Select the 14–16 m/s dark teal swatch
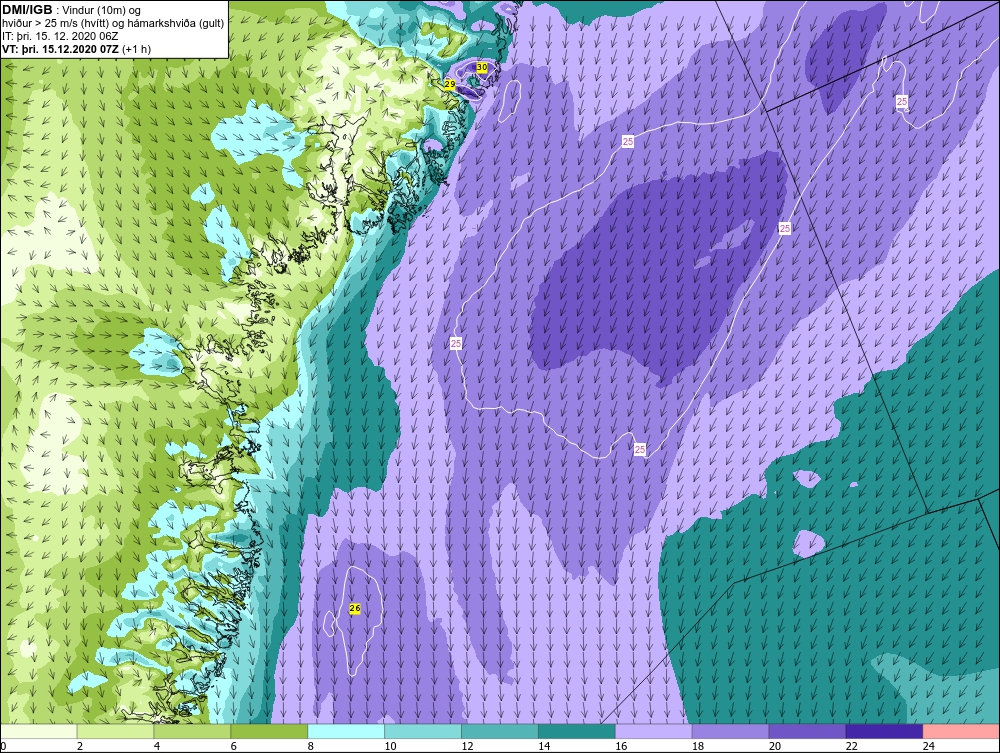Viewport: 1000px width, 753px height. 577,731
